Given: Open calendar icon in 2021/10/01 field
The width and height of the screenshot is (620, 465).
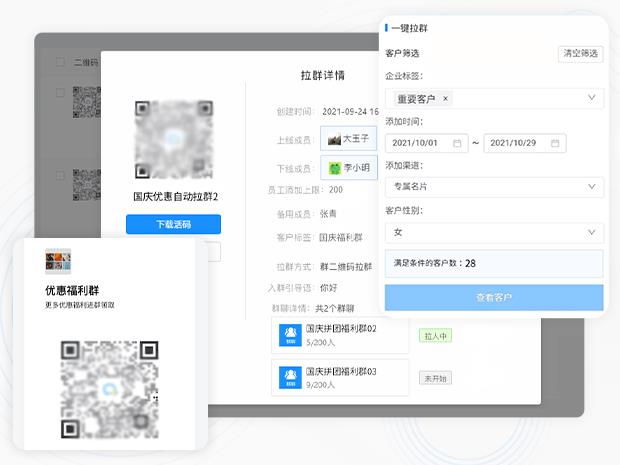Looking at the screenshot, I should click(457, 143).
